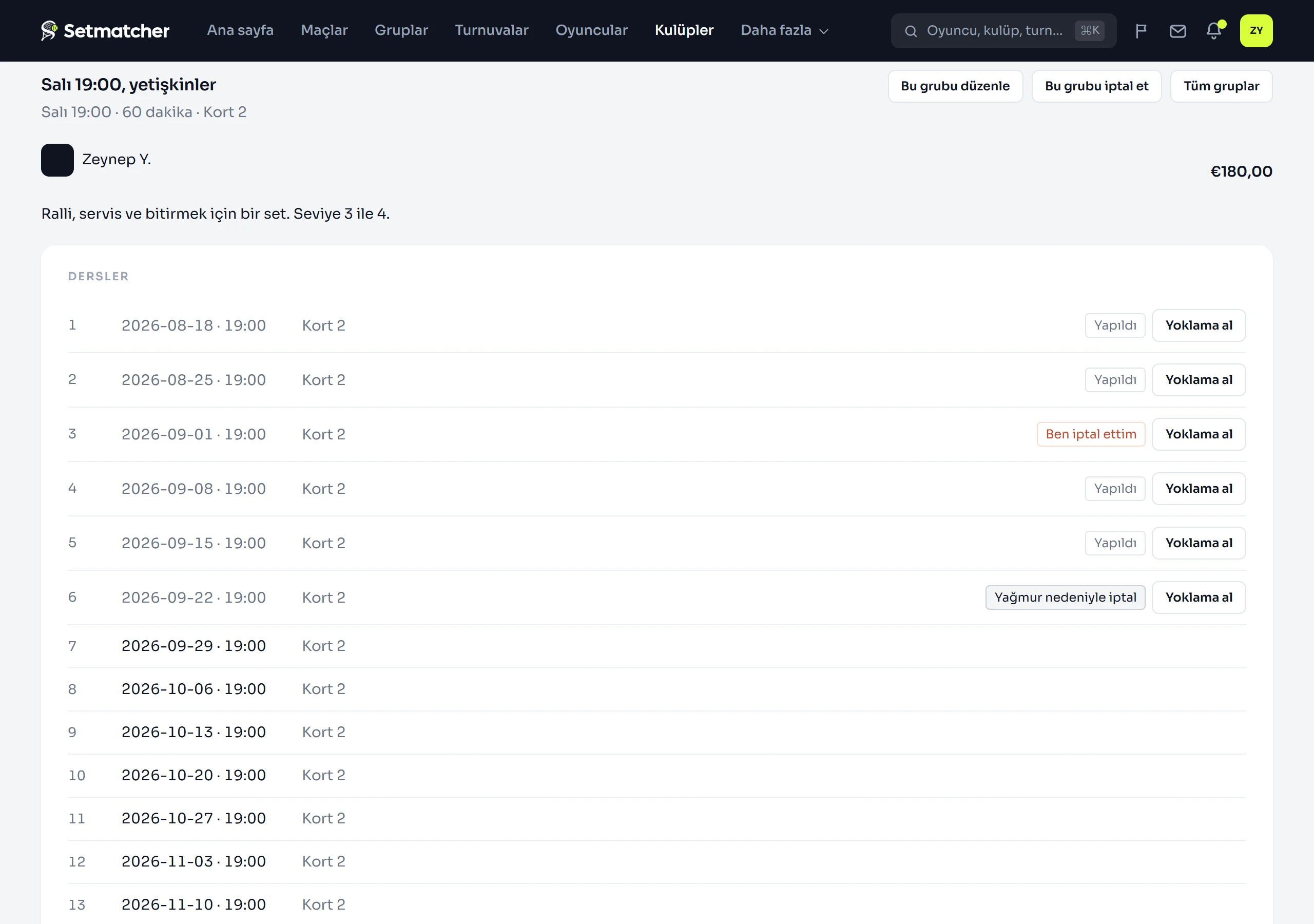Expand the Daha fazla menu

click(x=784, y=30)
